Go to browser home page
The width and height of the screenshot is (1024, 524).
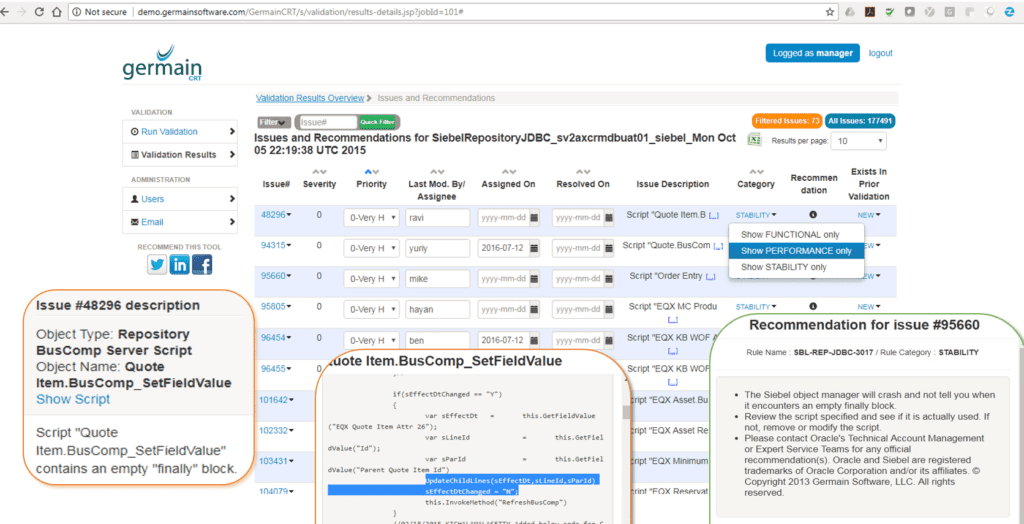point(56,12)
